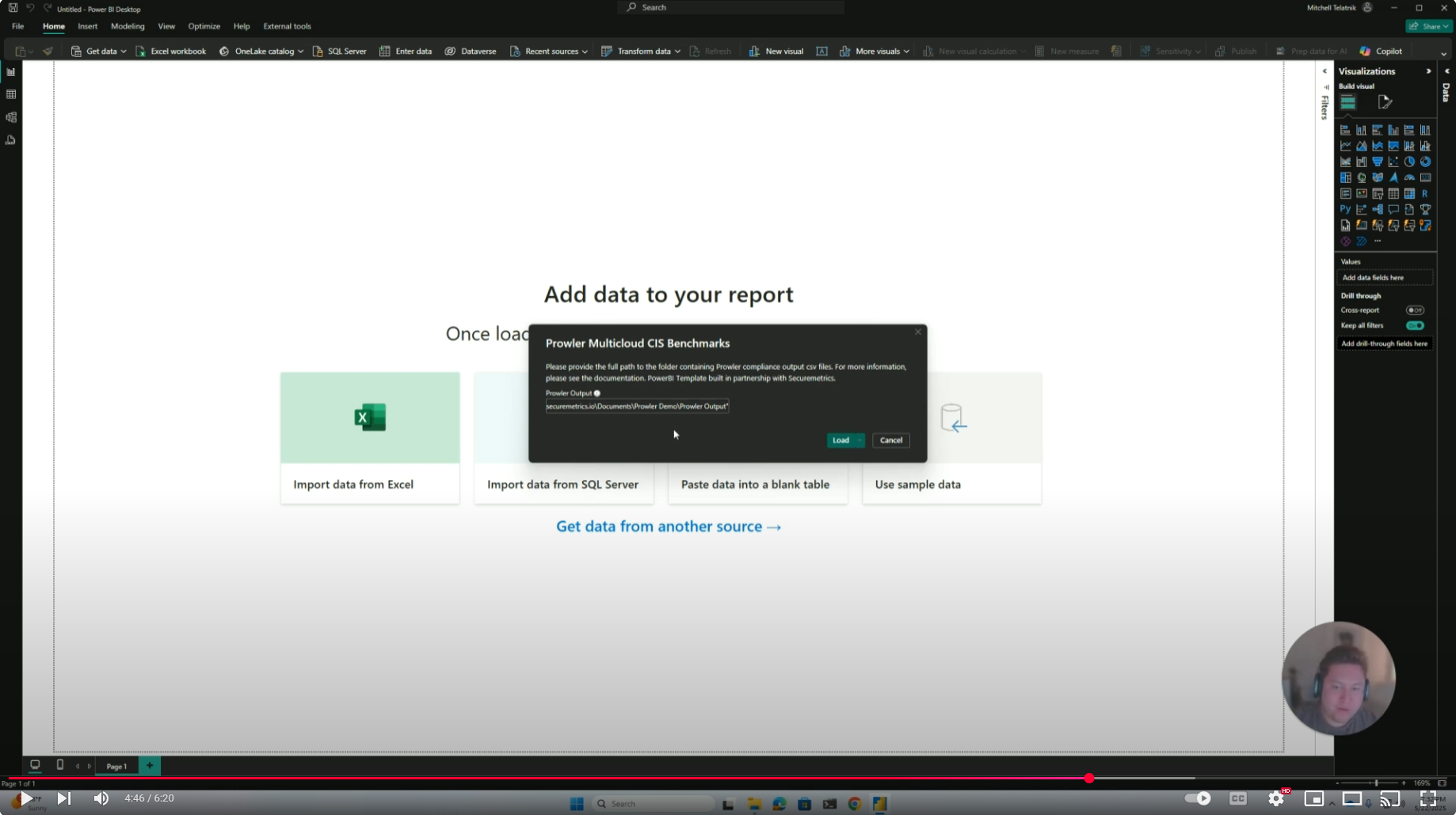Select the Azure map arrow visual

(x=1393, y=177)
